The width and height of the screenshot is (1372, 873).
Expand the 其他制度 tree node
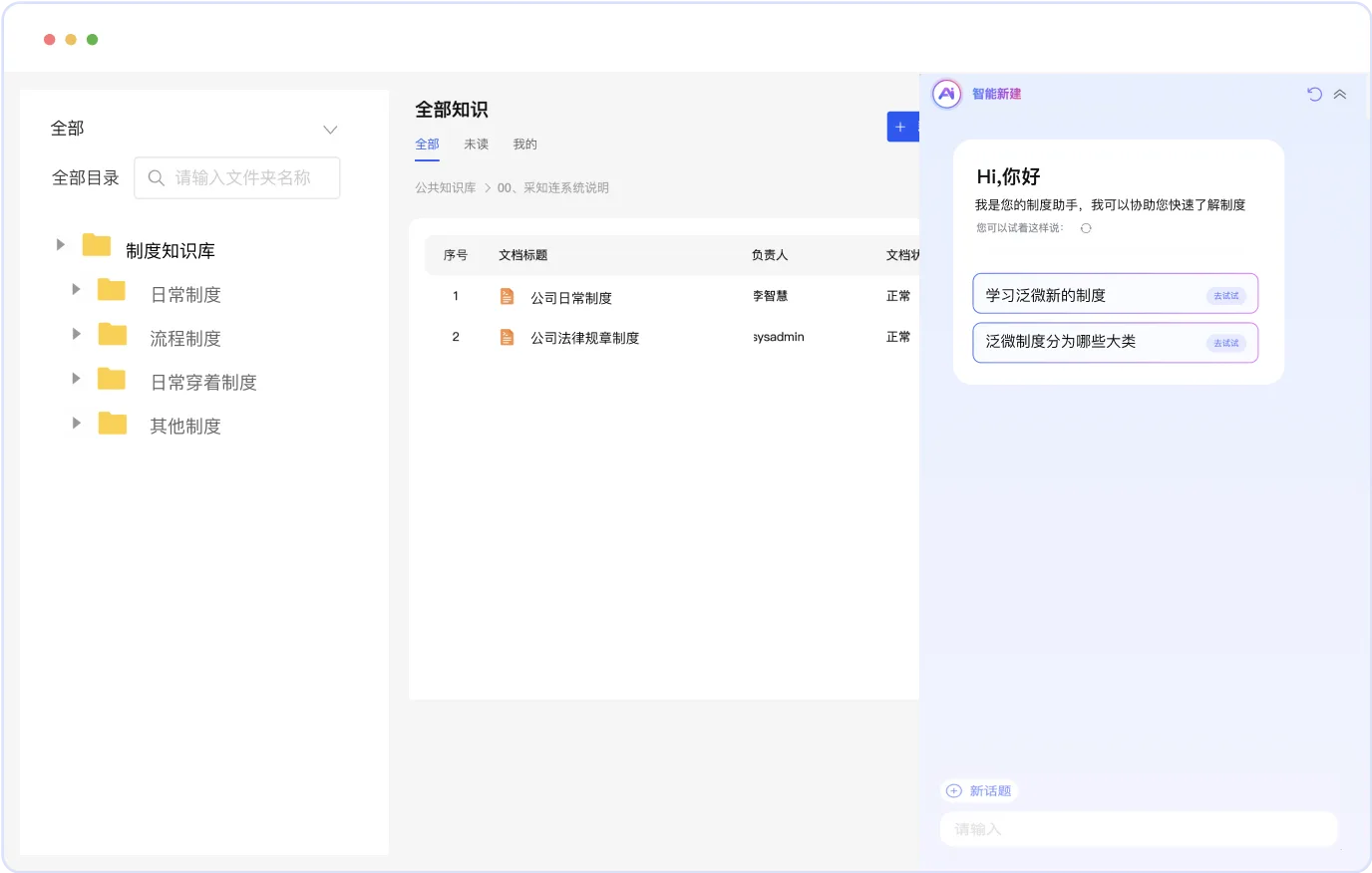76,423
